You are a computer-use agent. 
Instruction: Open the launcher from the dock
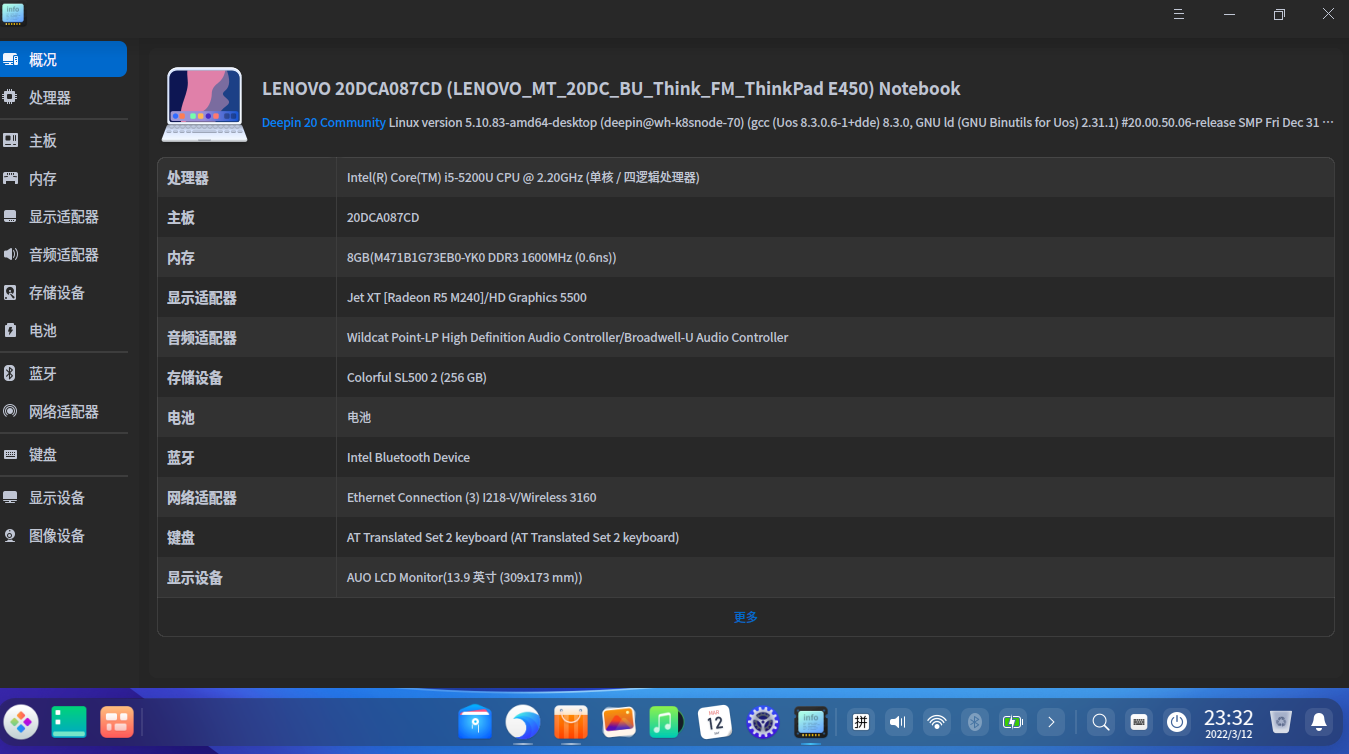click(x=21, y=721)
